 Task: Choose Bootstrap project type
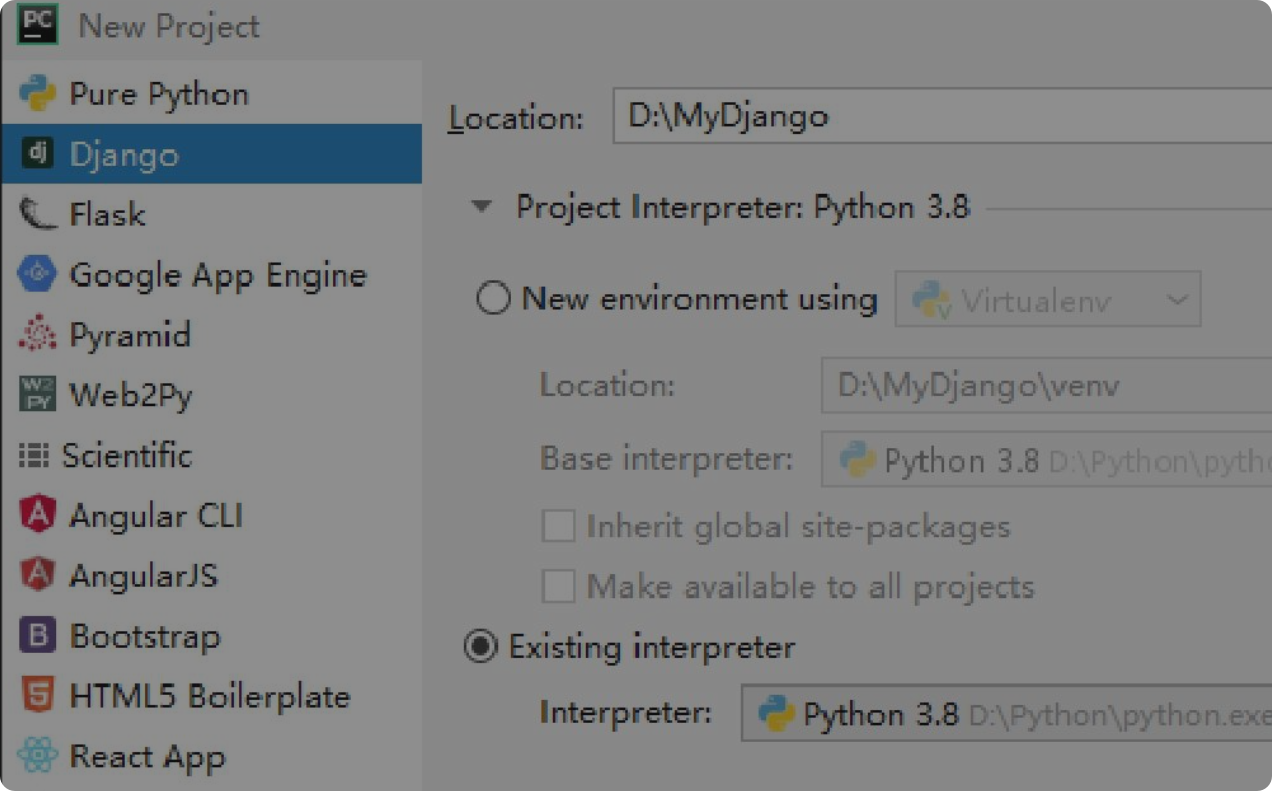pyautogui.click(x=211, y=635)
